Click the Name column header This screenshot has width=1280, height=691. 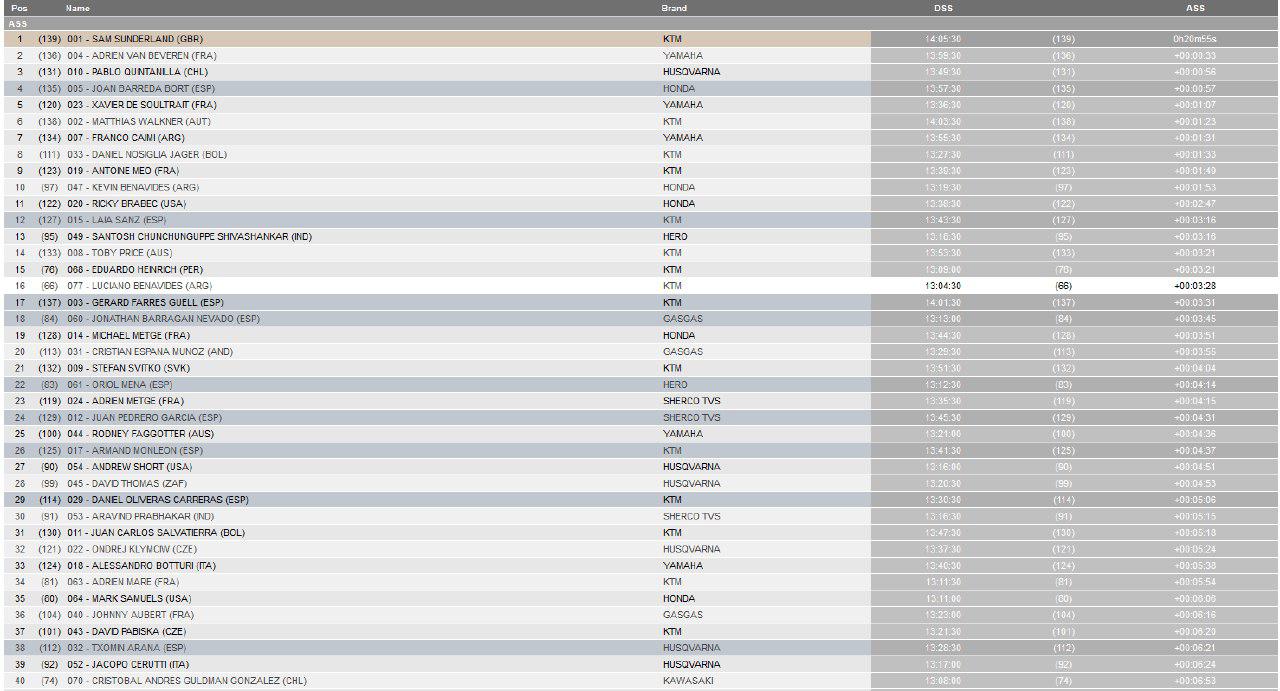point(78,8)
